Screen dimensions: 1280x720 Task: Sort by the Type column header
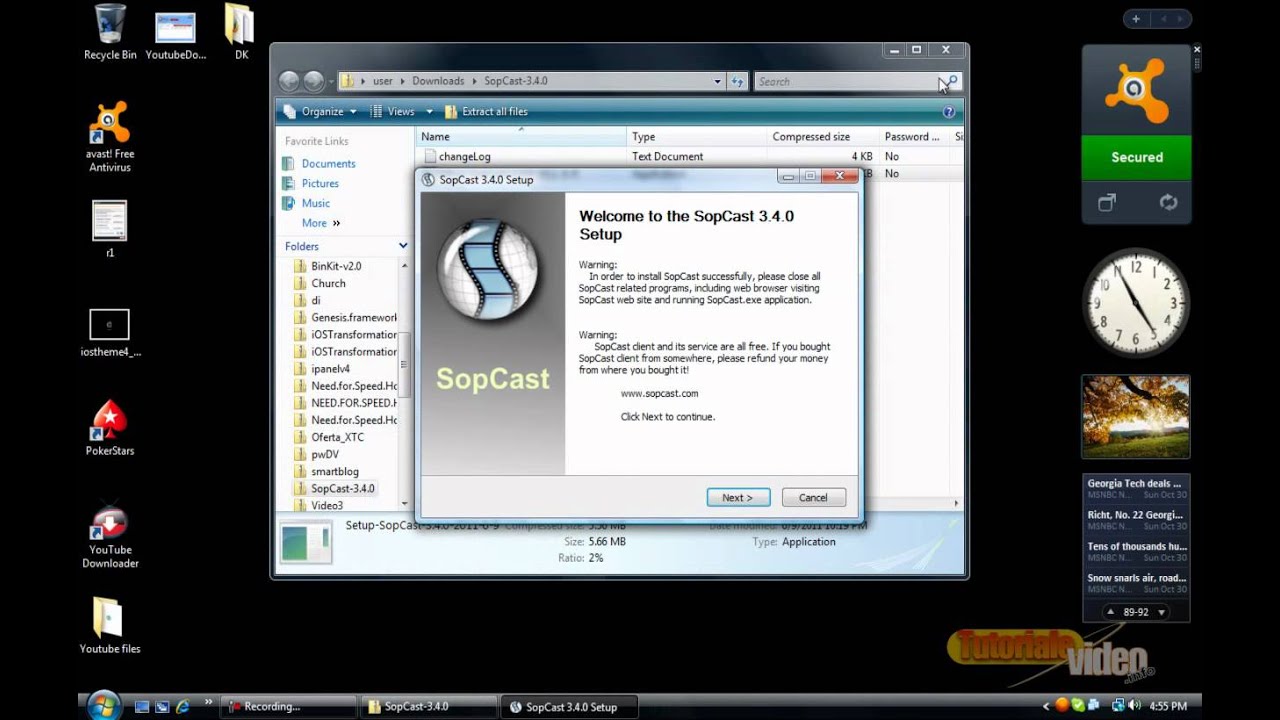(x=697, y=137)
